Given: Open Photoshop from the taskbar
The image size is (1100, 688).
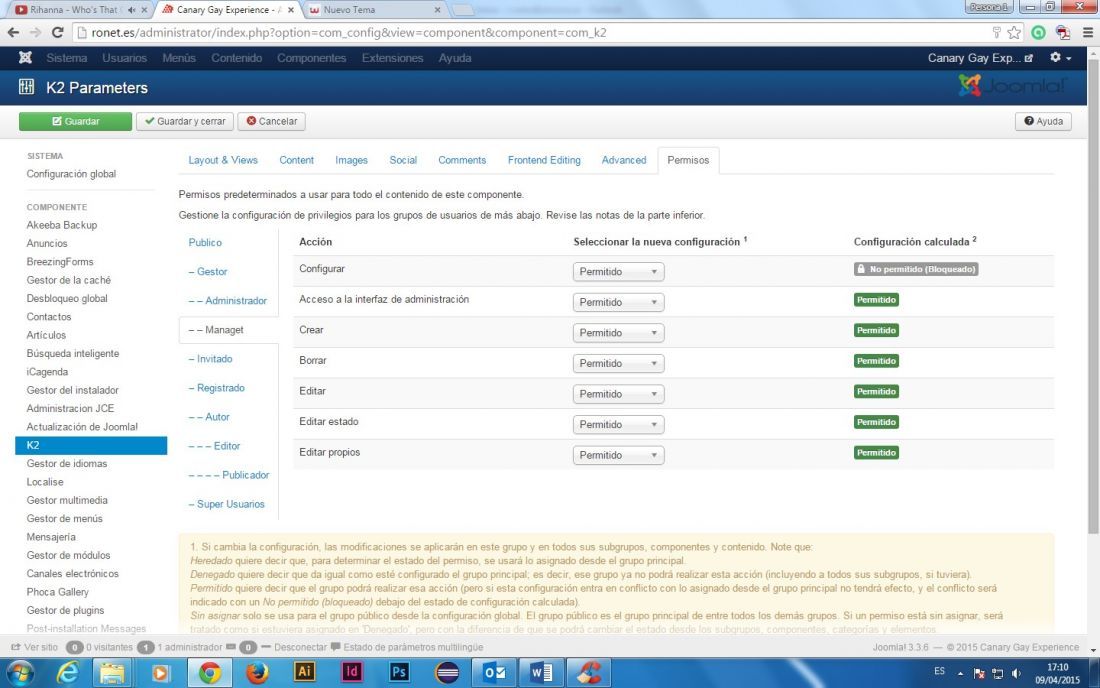Looking at the screenshot, I should coord(399,672).
